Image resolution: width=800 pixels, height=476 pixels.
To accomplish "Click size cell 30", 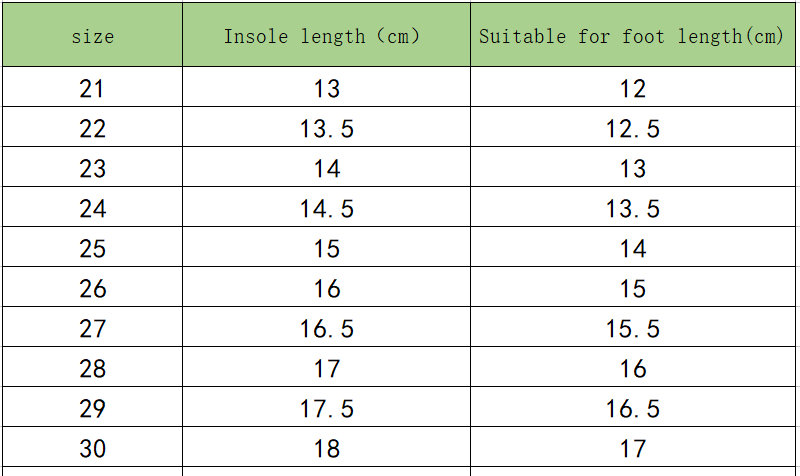I will [x=92, y=449].
